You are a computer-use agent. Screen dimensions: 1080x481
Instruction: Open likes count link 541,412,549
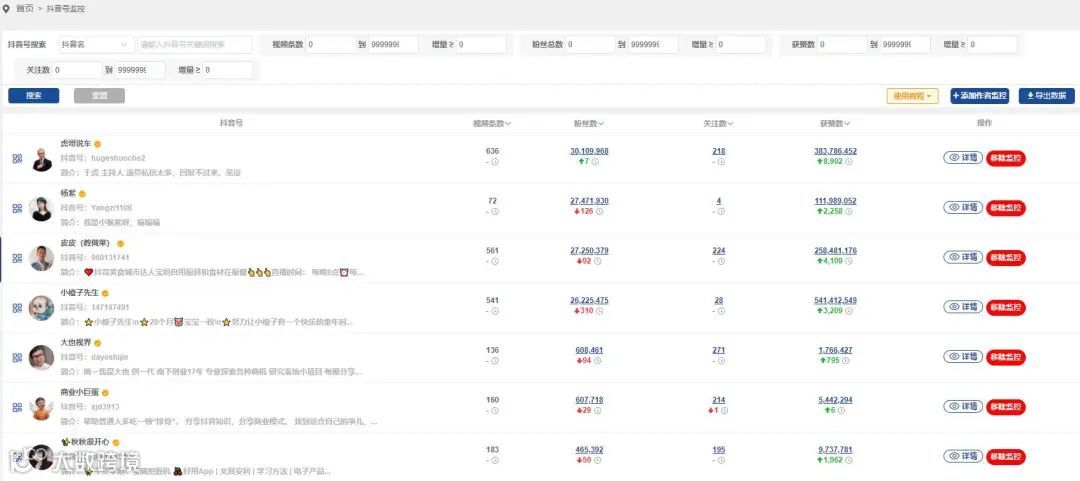(835, 300)
